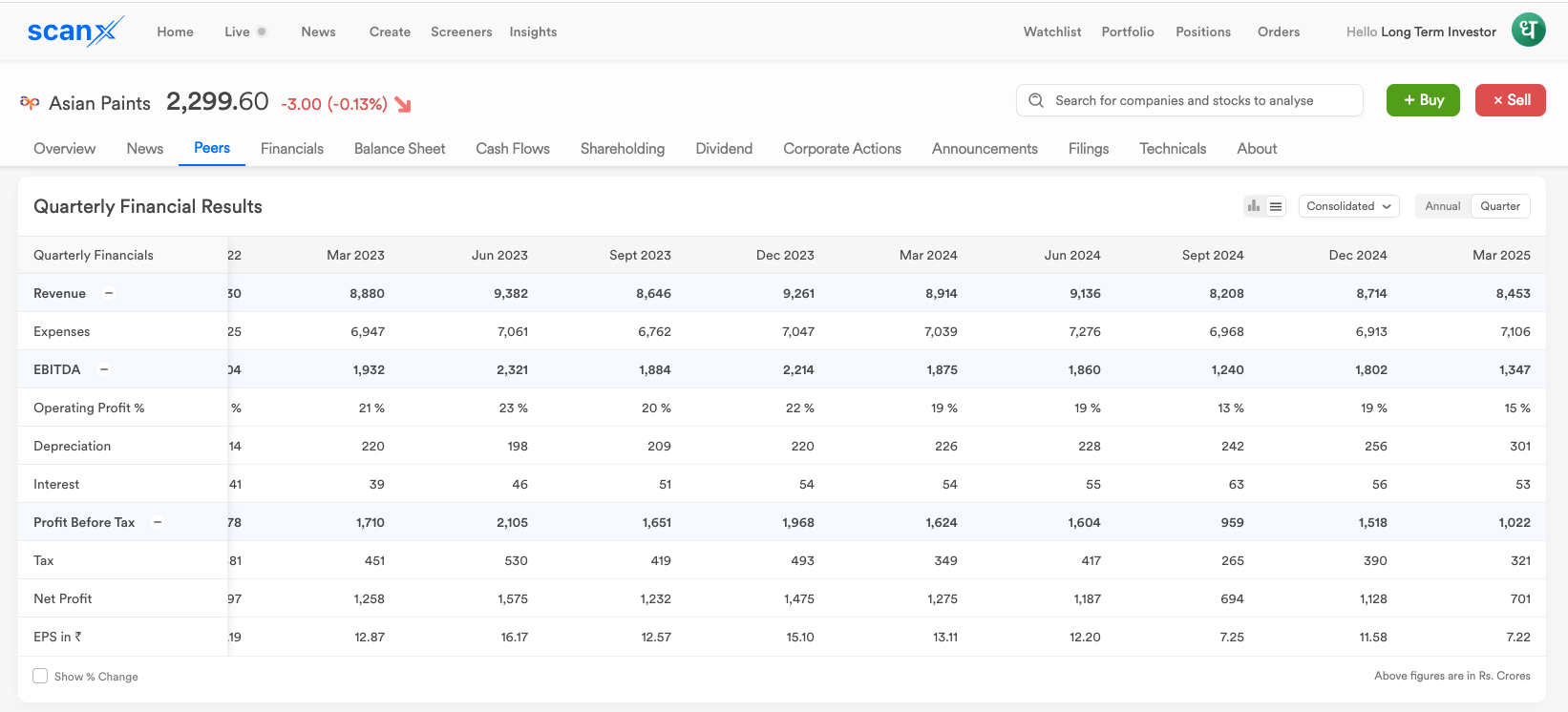Click the Sept 2024 column header
Image resolution: width=1568 pixels, height=712 pixels.
(1213, 255)
